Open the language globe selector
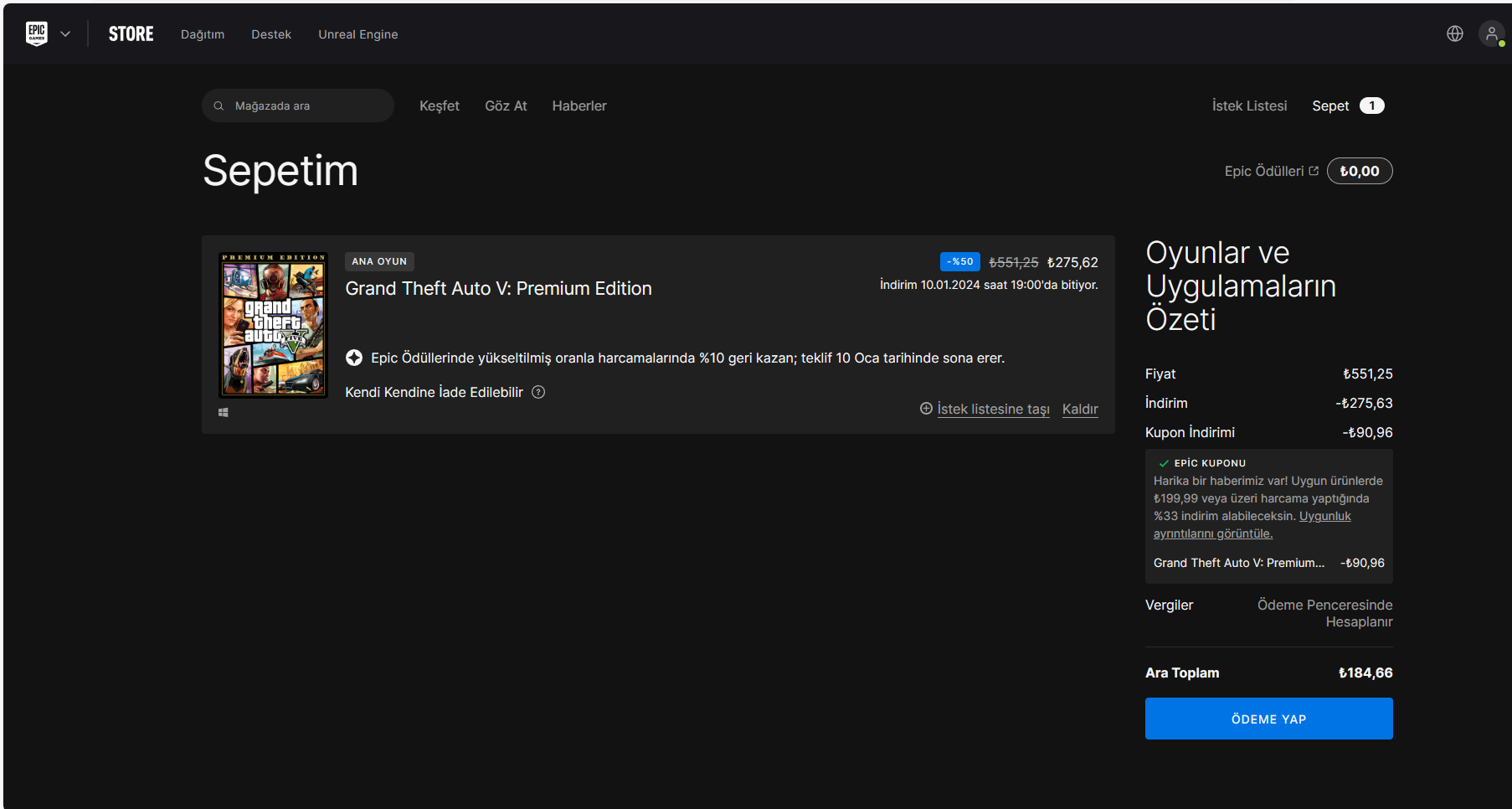Screen dimensions: 1512x809 click(x=1455, y=33)
